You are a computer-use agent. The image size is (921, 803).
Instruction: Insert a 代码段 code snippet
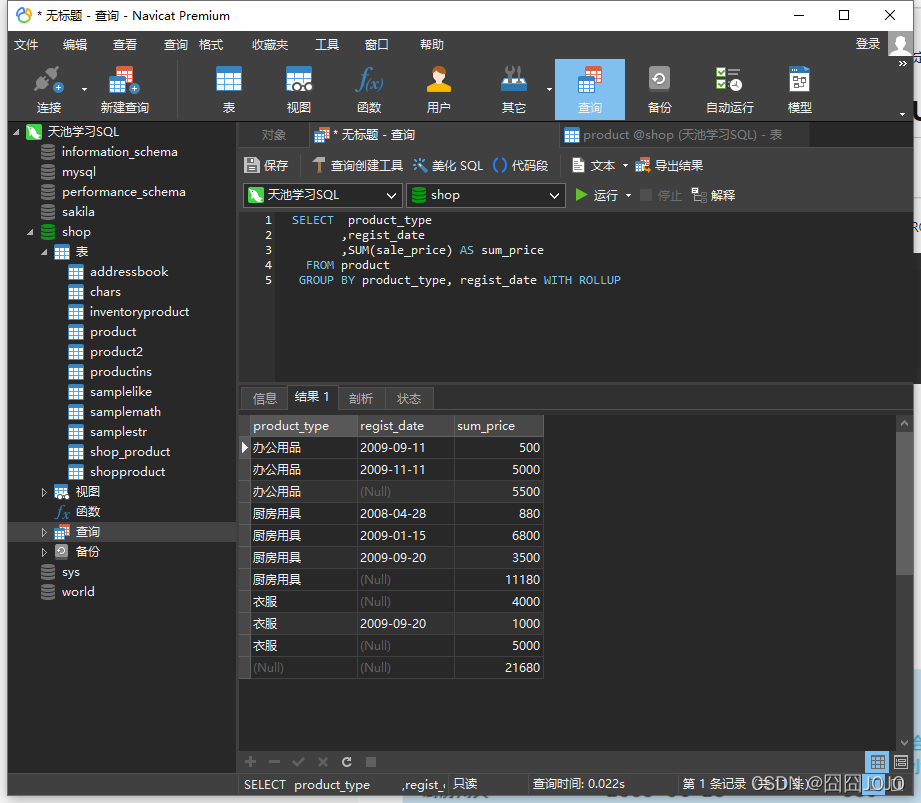520,166
